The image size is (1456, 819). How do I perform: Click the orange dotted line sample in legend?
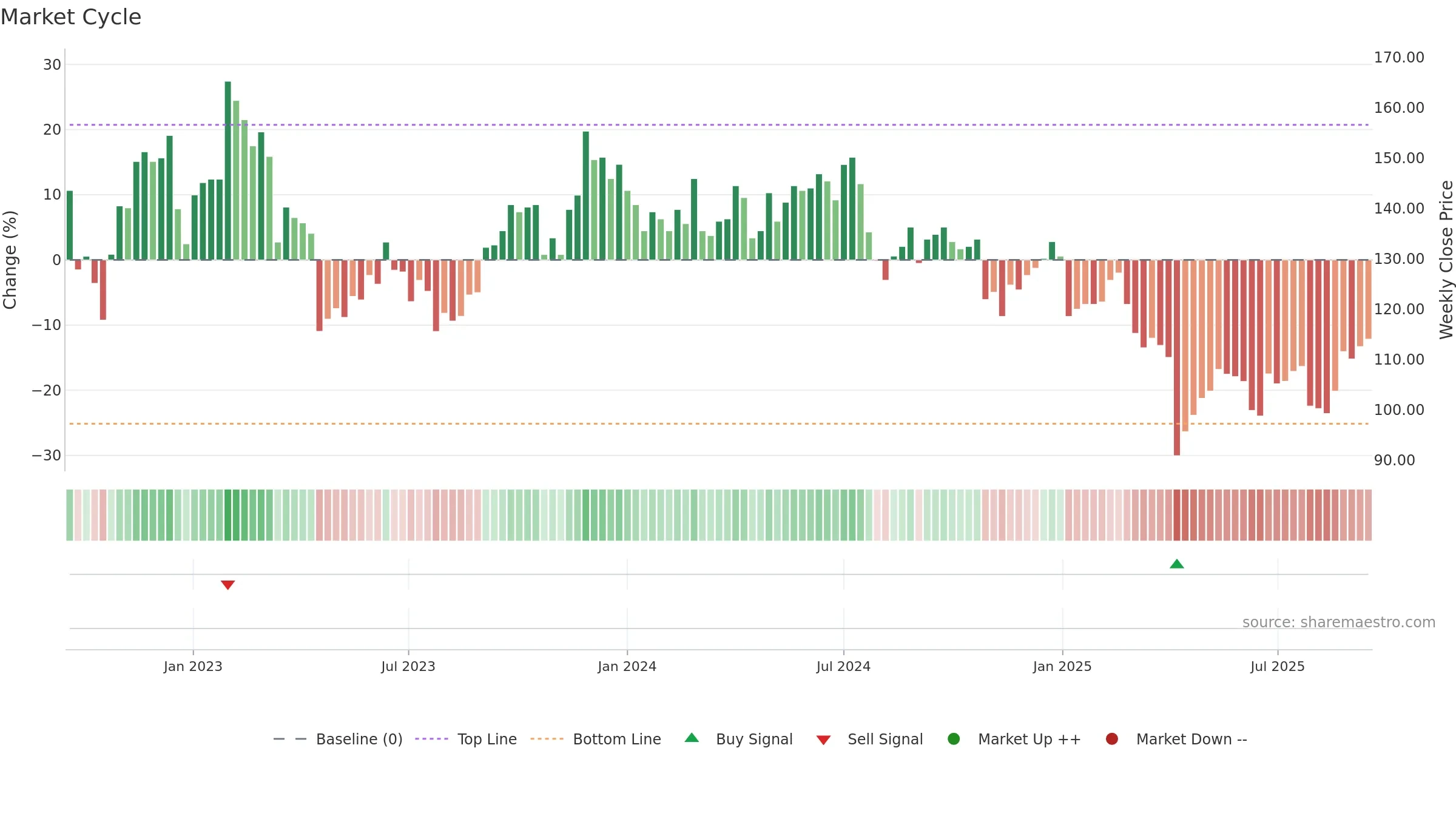pyautogui.click(x=547, y=739)
